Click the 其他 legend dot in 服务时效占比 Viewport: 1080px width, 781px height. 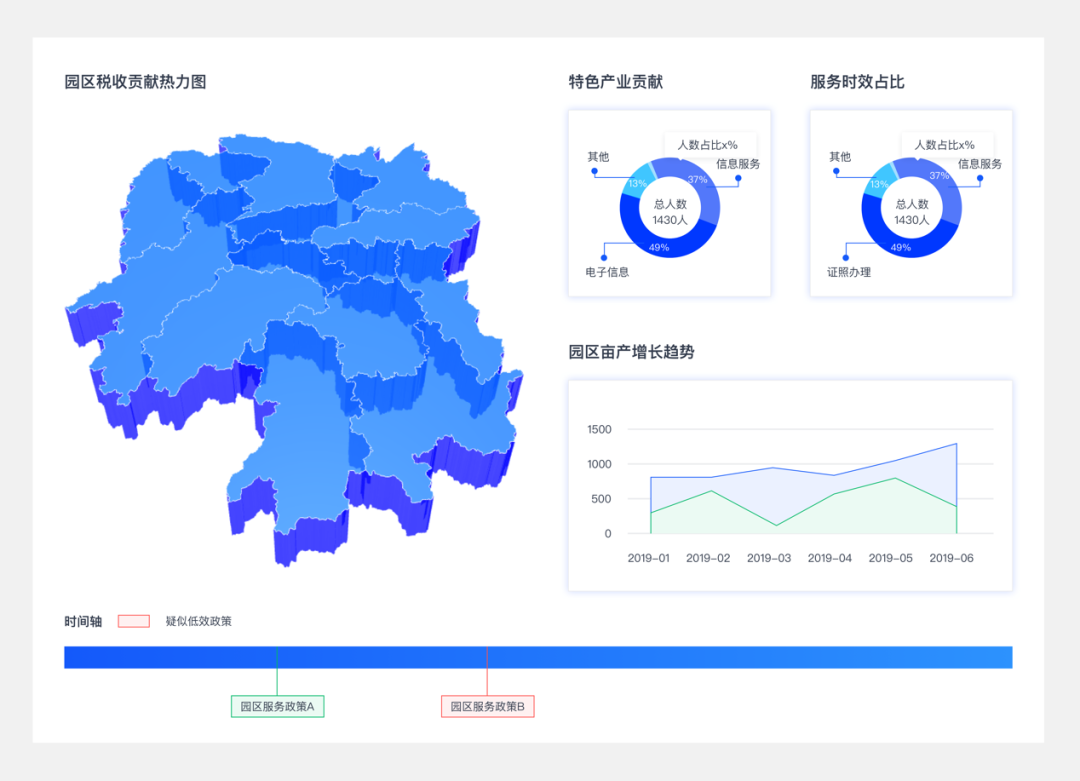pyautogui.click(x=835, y=171)
